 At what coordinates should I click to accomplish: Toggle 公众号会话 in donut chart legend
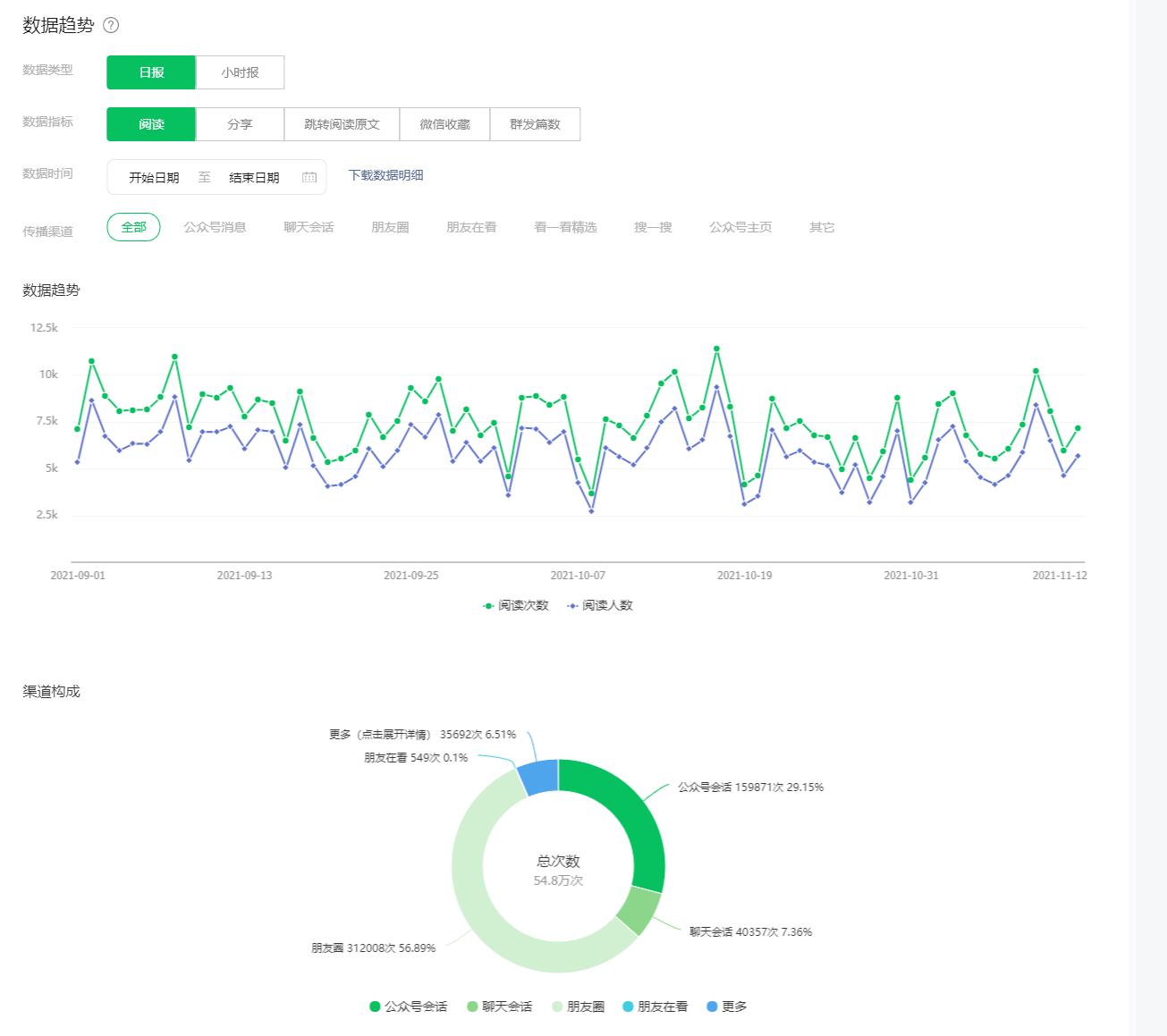(409, 1007)
